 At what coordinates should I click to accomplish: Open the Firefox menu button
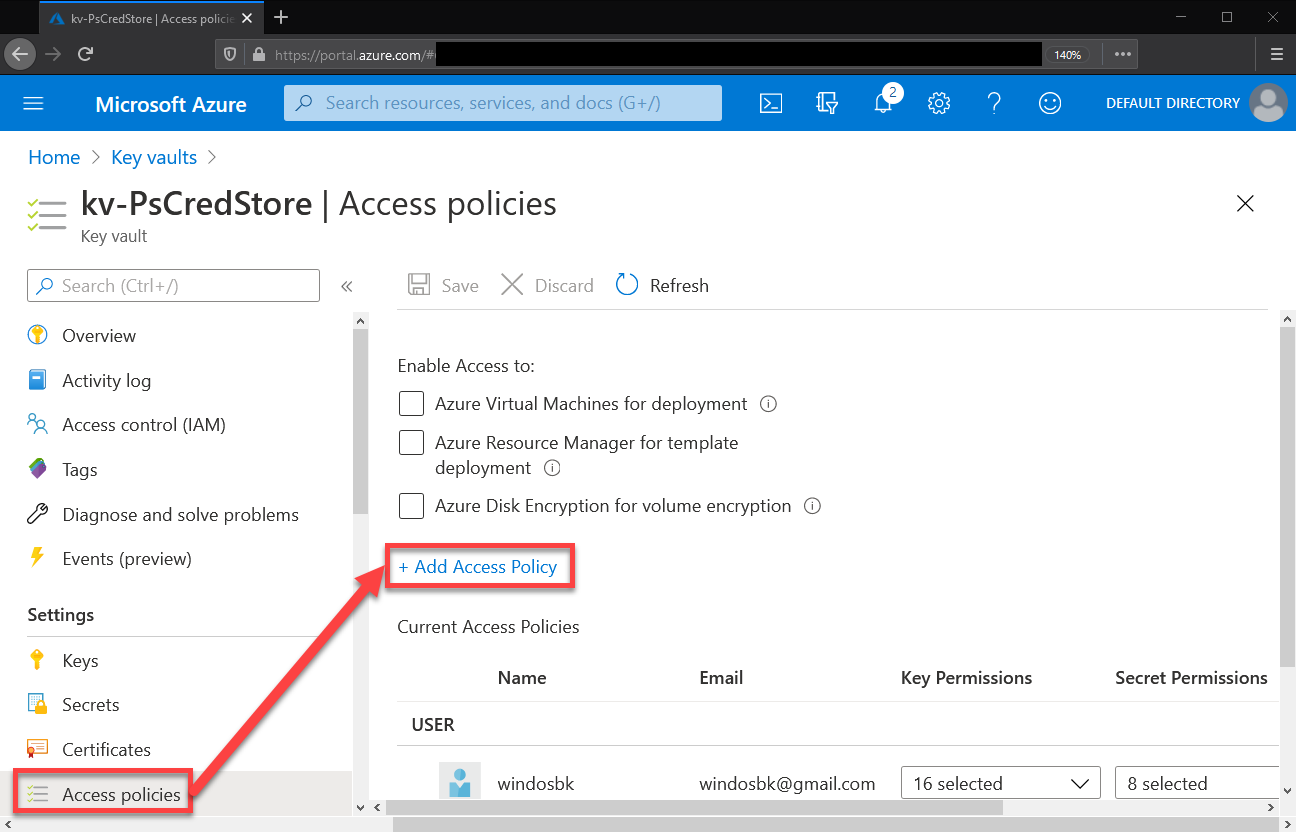1277,54
